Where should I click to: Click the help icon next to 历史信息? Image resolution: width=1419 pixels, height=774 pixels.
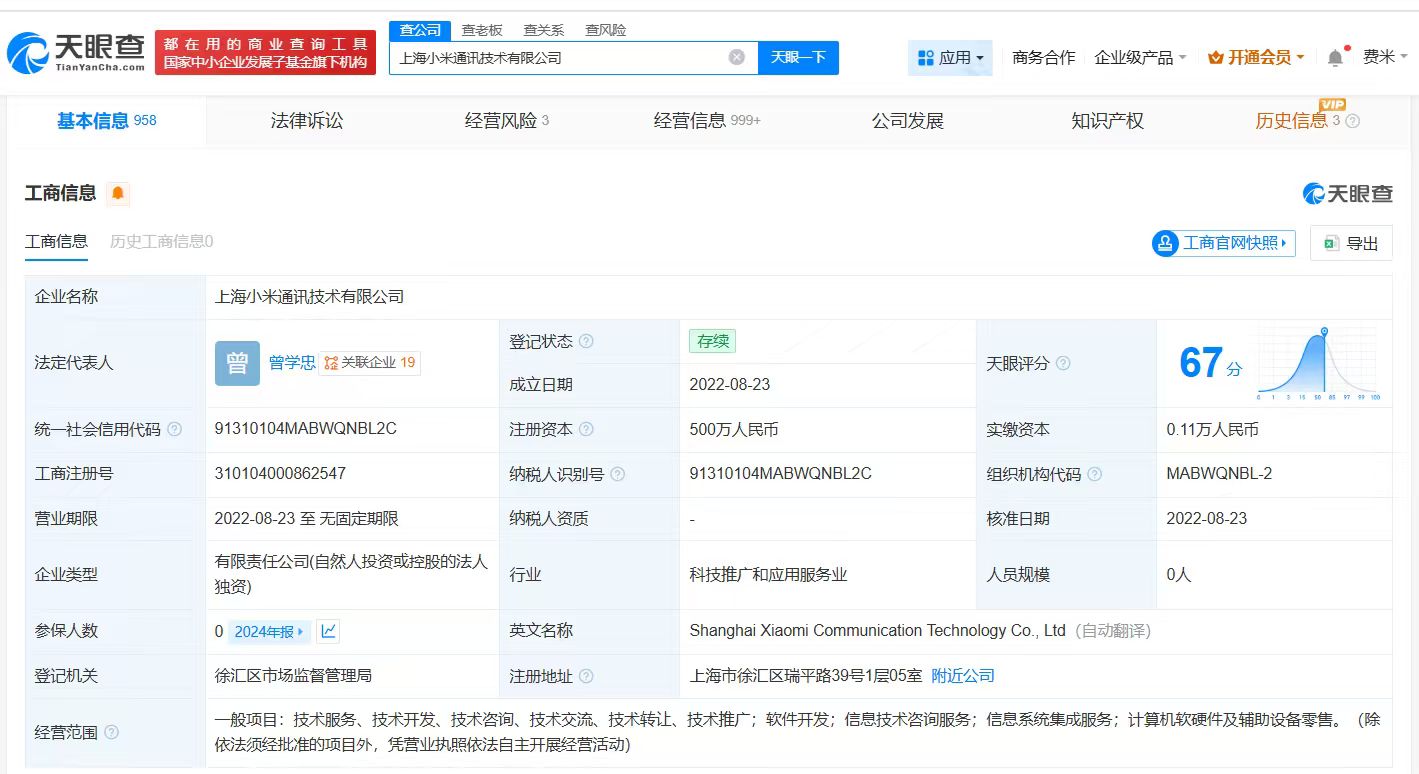[x=1352, y=121]
